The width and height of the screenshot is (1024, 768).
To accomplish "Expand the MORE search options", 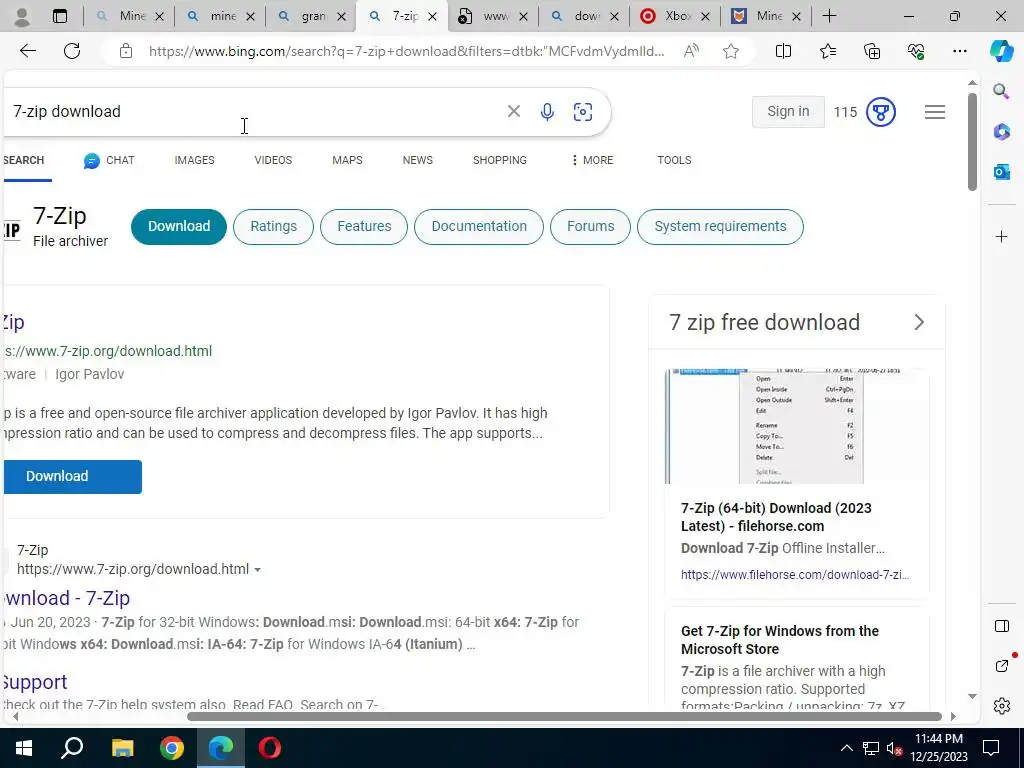I will pos(592,161).
